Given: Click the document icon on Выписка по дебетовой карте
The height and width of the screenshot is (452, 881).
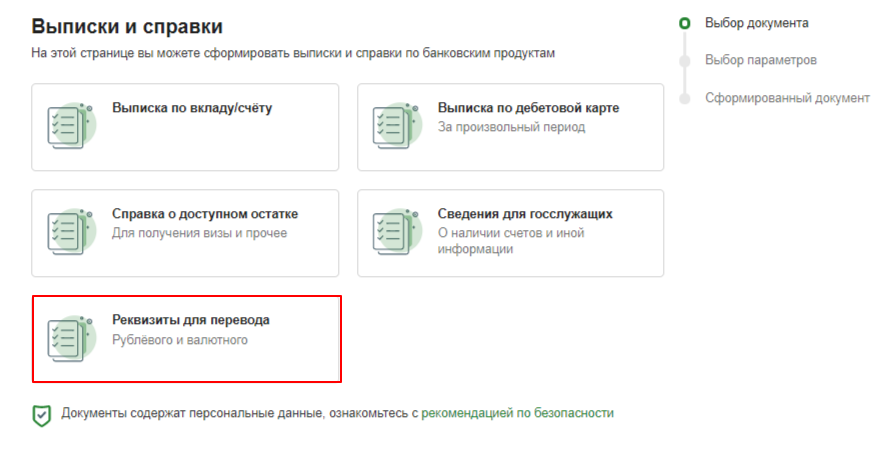Looking at the screenshot, I should pyautogui.click(x=396, y=126).
